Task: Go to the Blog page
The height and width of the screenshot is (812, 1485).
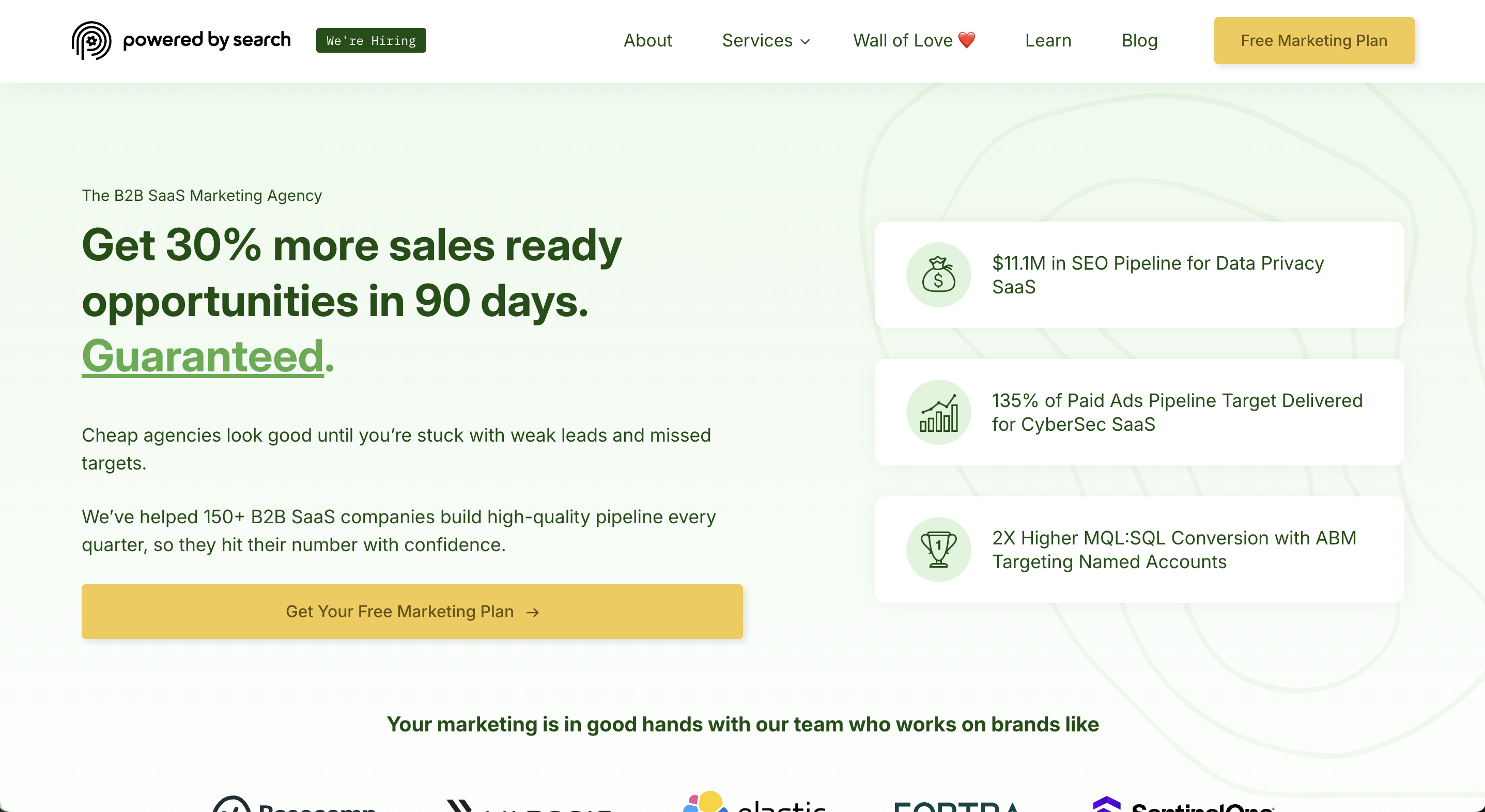Action: (x=1139, y=40)
